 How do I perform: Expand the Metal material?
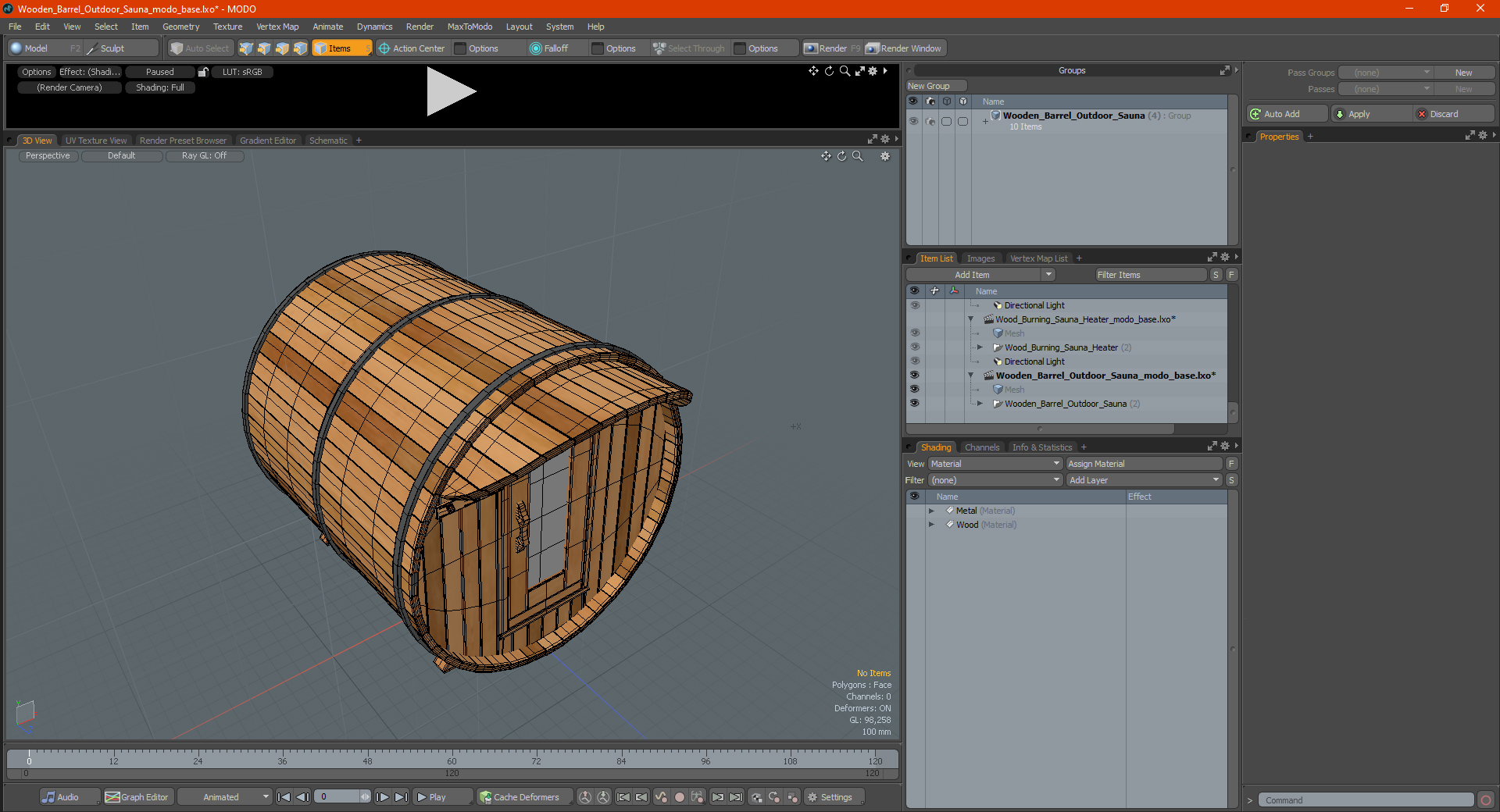coord(931,511)
